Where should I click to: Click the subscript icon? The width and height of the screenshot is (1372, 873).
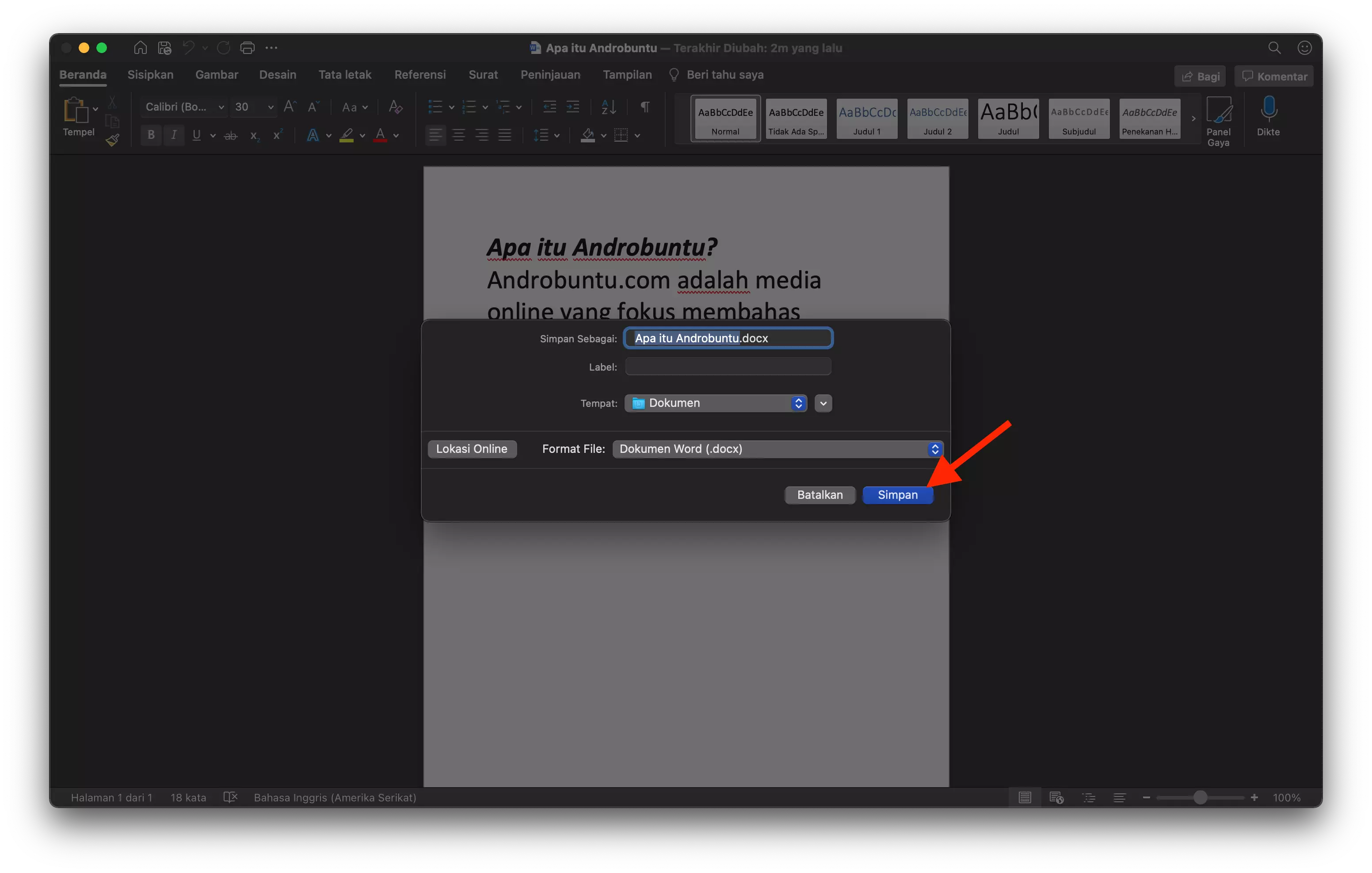[x=254, y=135]
